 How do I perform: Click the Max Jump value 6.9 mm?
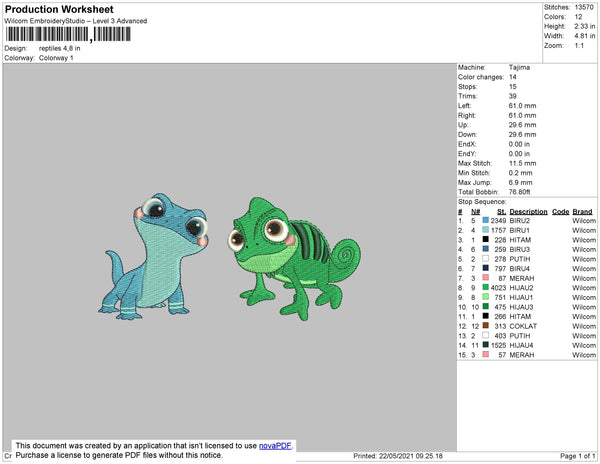[x=520, y=182]
